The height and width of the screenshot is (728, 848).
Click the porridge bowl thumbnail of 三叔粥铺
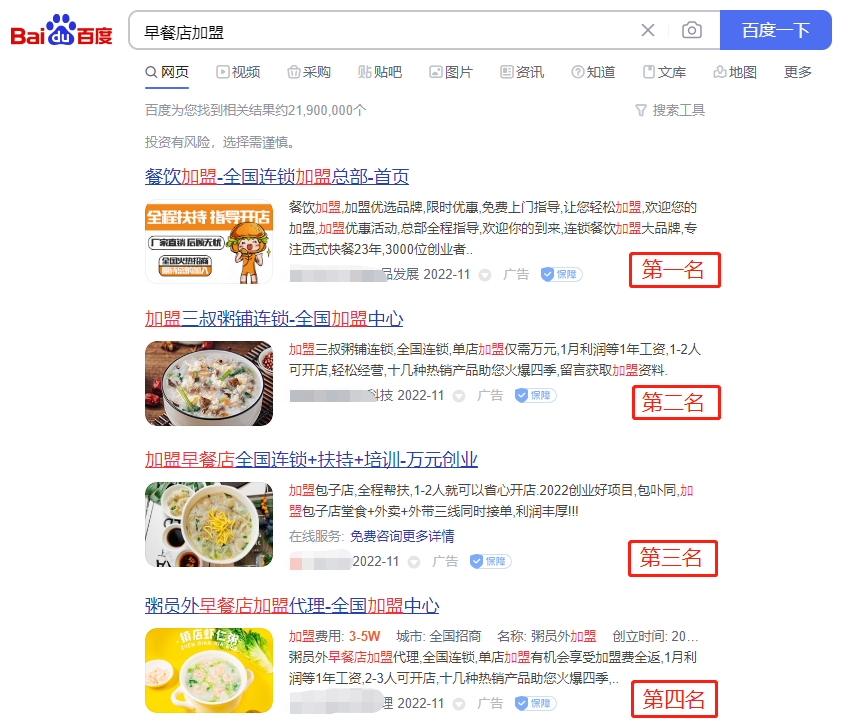tap(209, 383)
